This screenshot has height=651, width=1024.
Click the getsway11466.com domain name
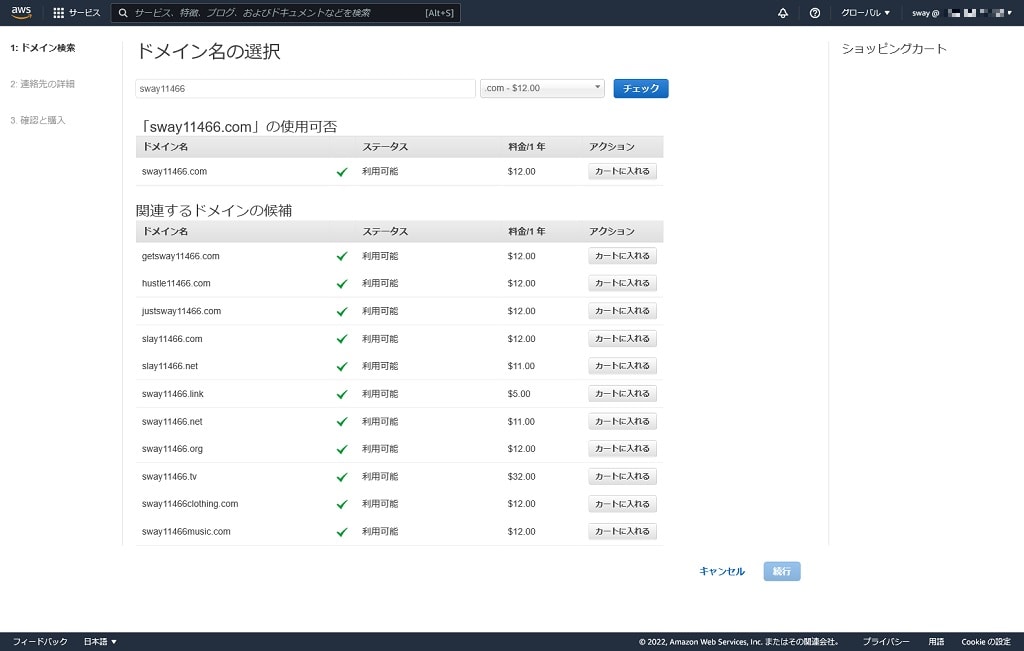[x=181, y=256]
